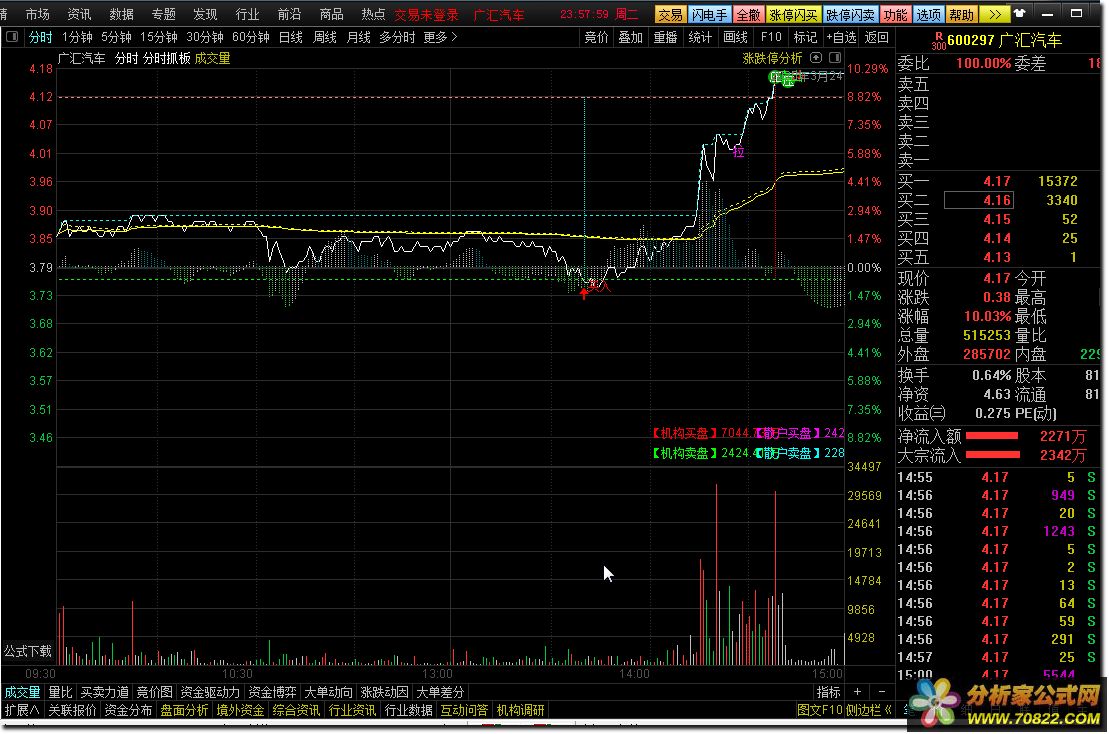Image resolution: width=1109 pixels, height=734 pixels.
Task: Toggle the left panel icon beside 分时
Action: click(13, 37)
